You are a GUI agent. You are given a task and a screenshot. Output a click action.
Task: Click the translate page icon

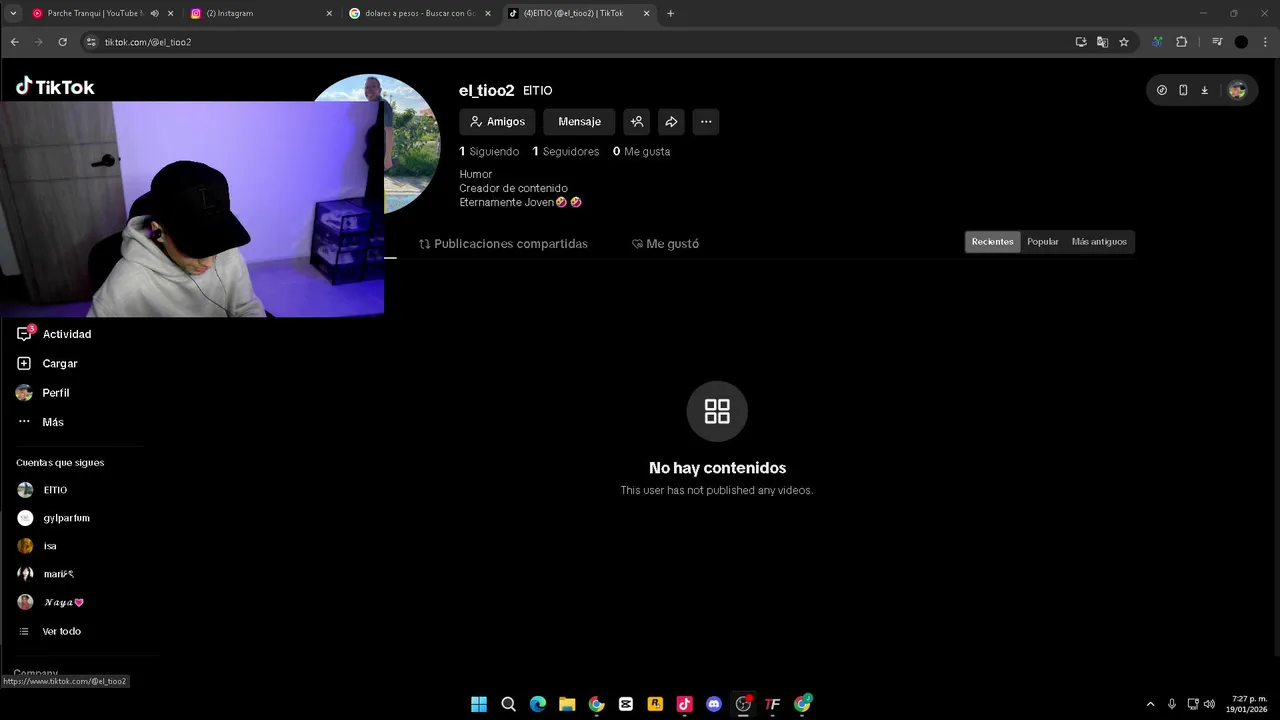(x=1102, y=42)
